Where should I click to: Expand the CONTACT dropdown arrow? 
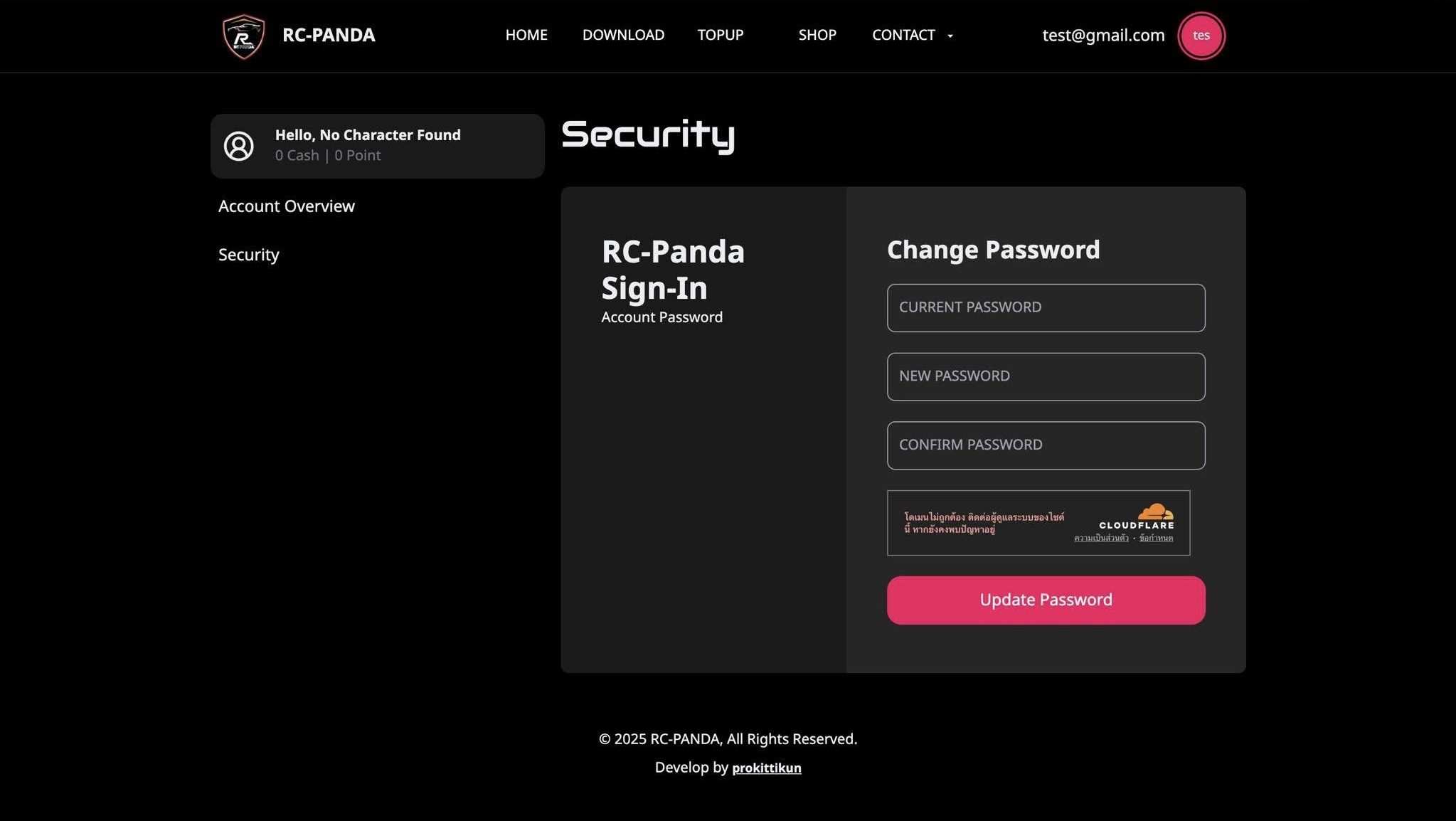pyautogui.click(x=950, y=36)
